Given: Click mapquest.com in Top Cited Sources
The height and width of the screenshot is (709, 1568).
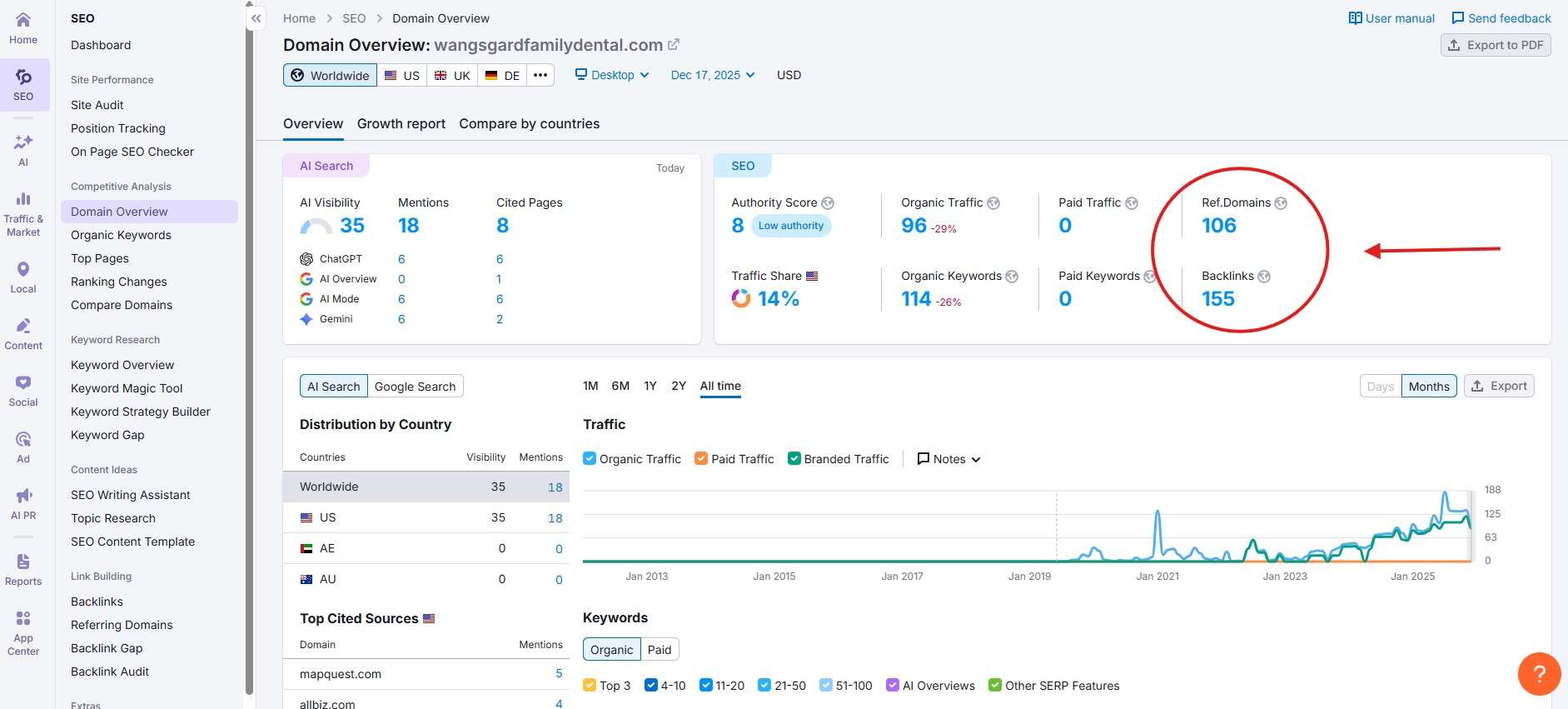Looking at the screenshot, I should (x=341, y=674).
